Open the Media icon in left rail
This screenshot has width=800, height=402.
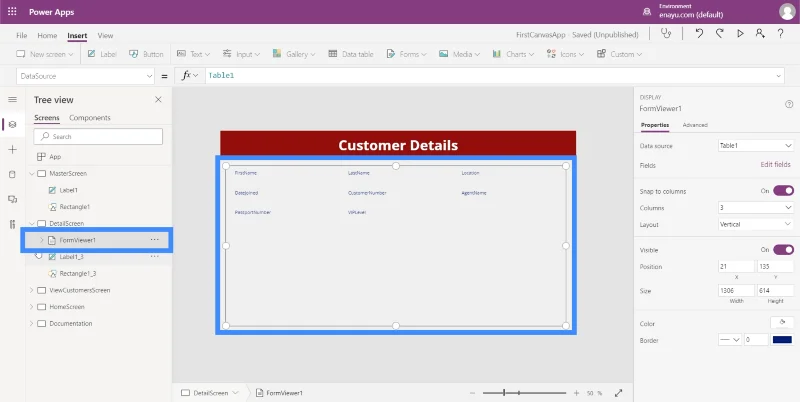pos(13,199)
